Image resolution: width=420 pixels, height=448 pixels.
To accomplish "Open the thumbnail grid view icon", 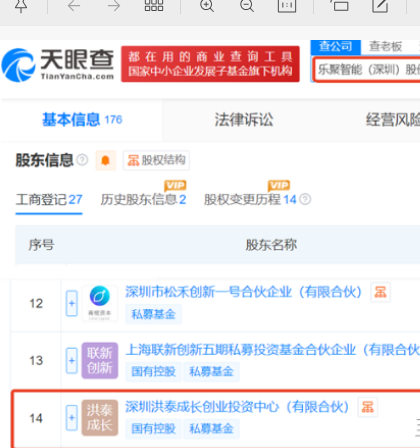I will 154,5.
